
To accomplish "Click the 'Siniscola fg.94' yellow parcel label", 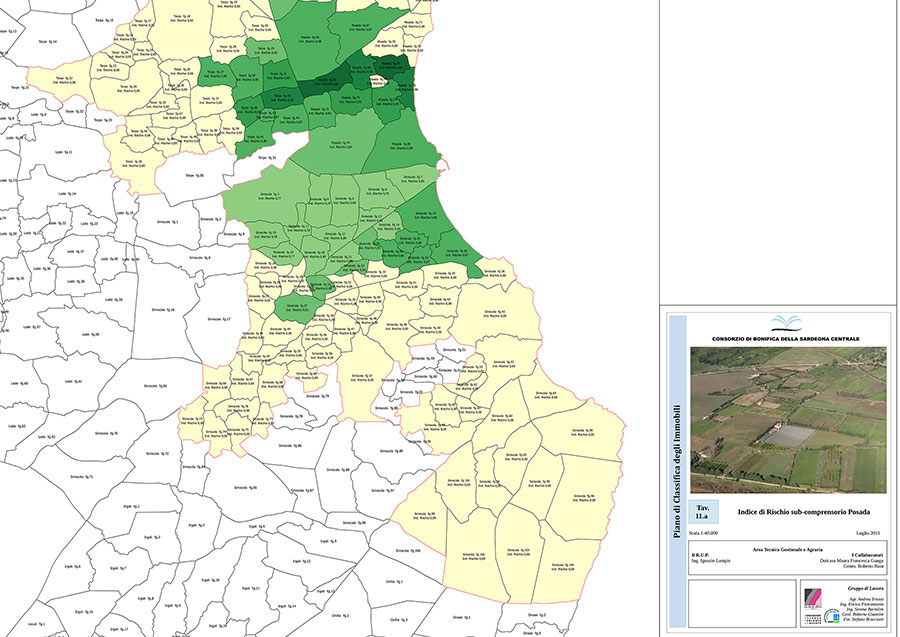I will click(x=583, y=432).
